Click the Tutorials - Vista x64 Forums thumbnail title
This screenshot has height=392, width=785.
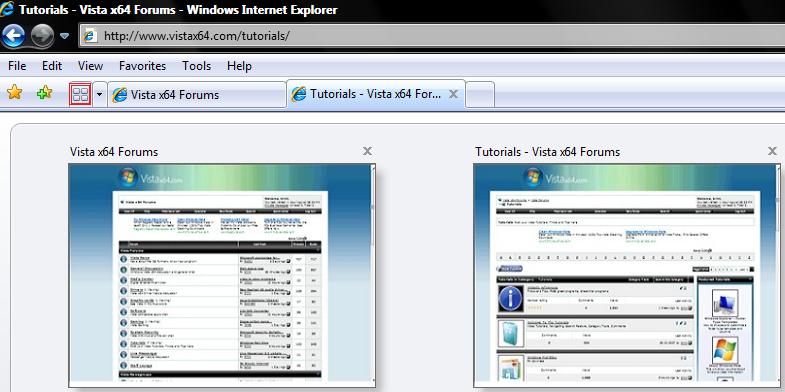pos(548,152)
